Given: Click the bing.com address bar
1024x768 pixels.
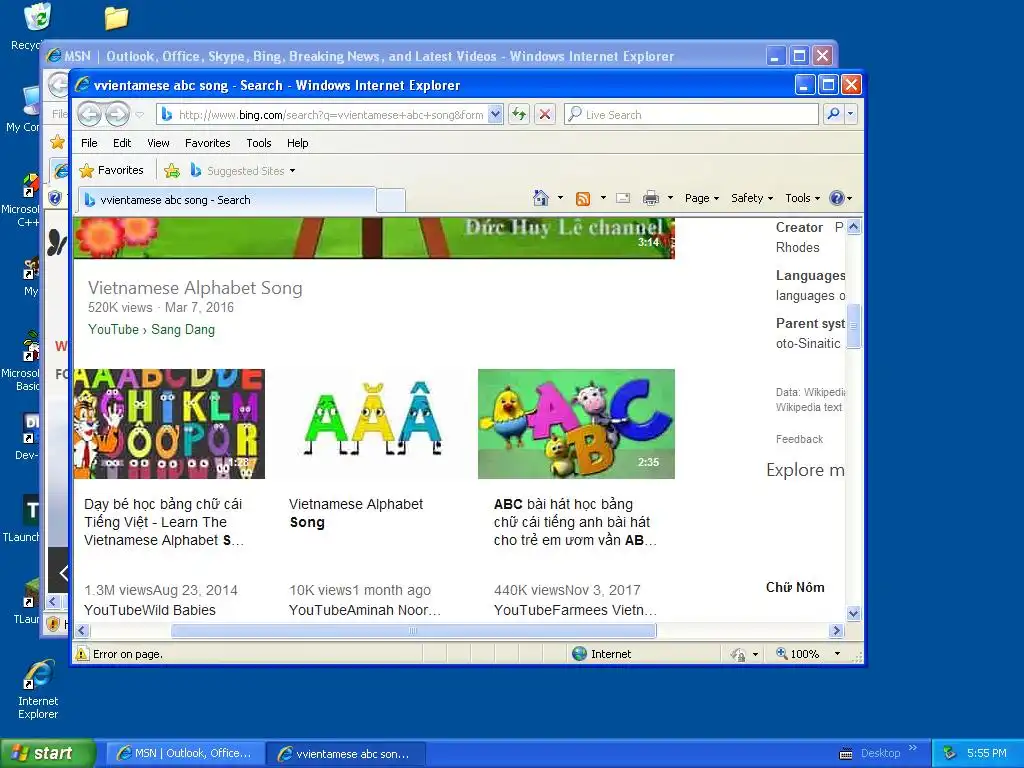Looking at the screenshot, I should [323, 115].
